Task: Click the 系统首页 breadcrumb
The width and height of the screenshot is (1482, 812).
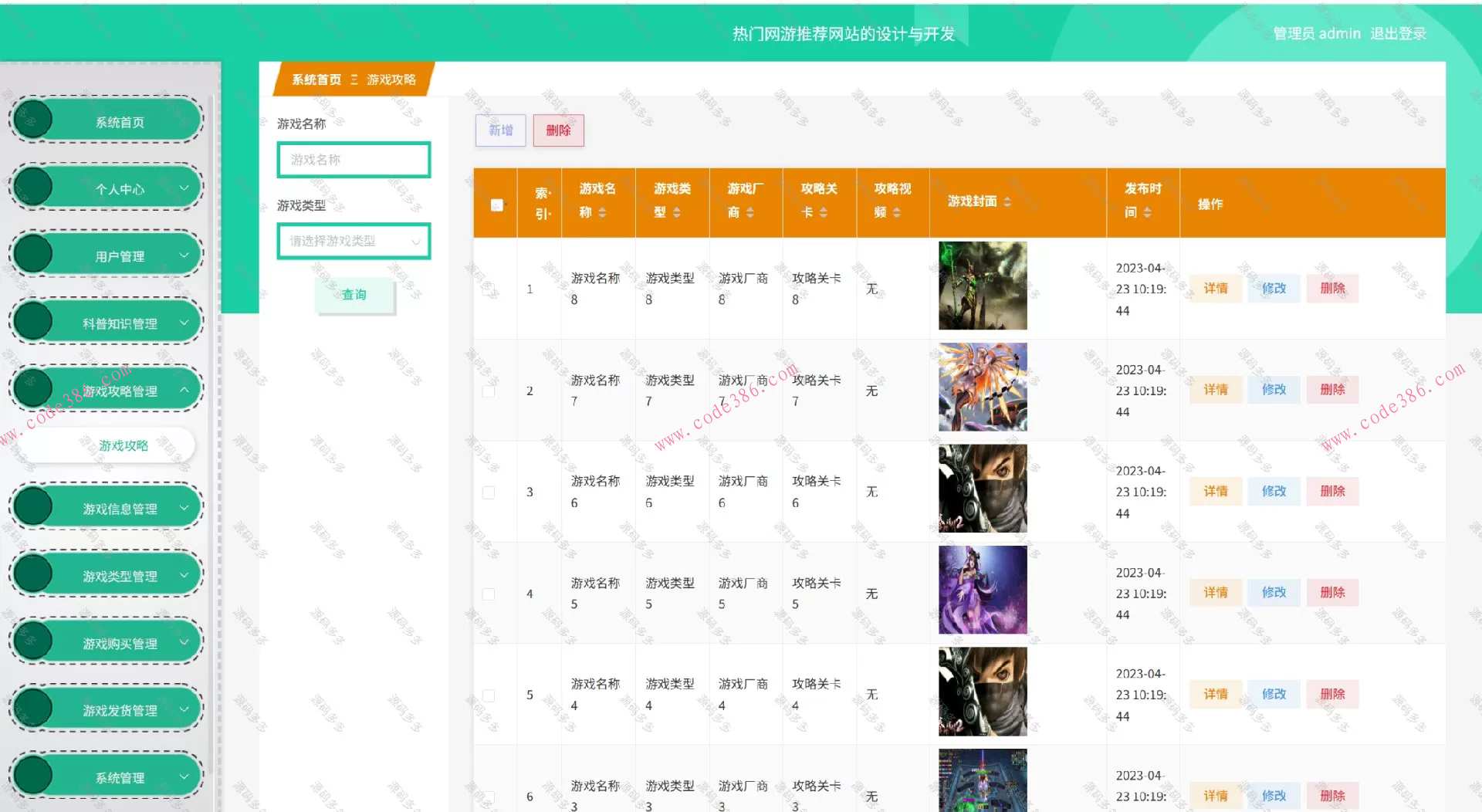Action: coord(316,80)
